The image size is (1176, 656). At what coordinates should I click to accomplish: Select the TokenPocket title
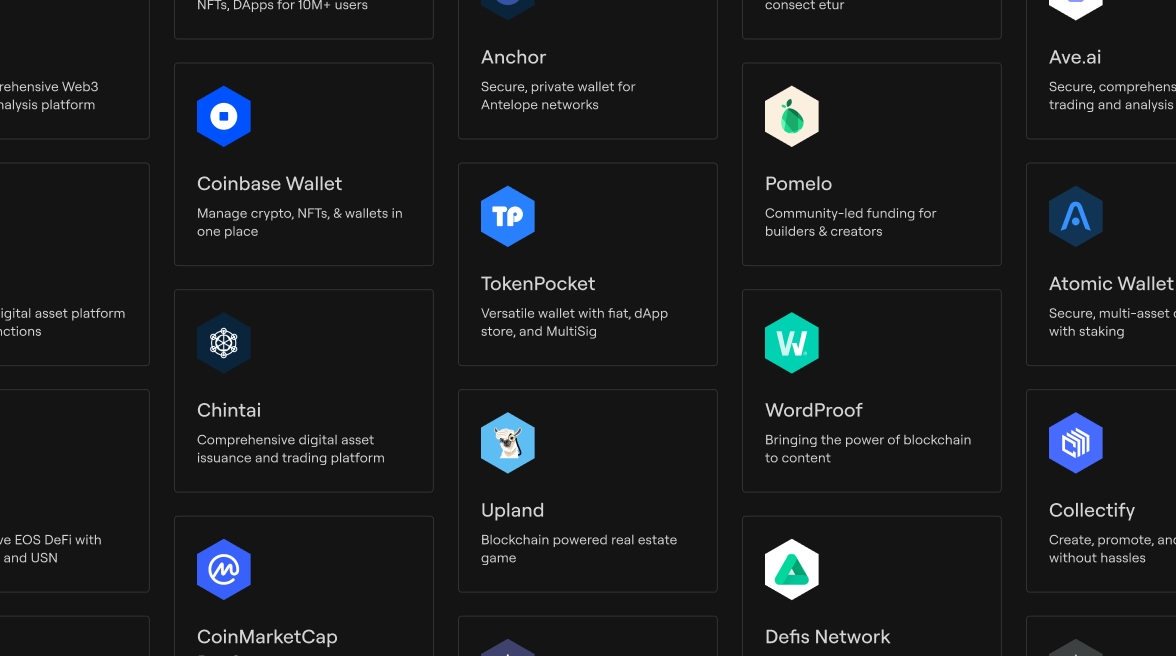538,283
